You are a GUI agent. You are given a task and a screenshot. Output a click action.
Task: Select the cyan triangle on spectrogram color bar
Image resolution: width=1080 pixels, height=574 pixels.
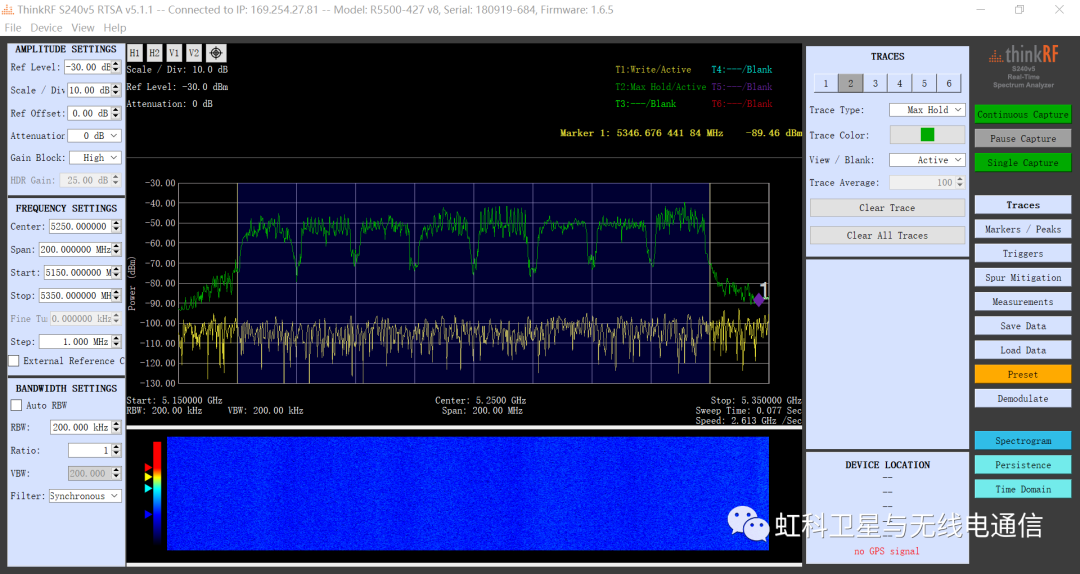(149, 489)
